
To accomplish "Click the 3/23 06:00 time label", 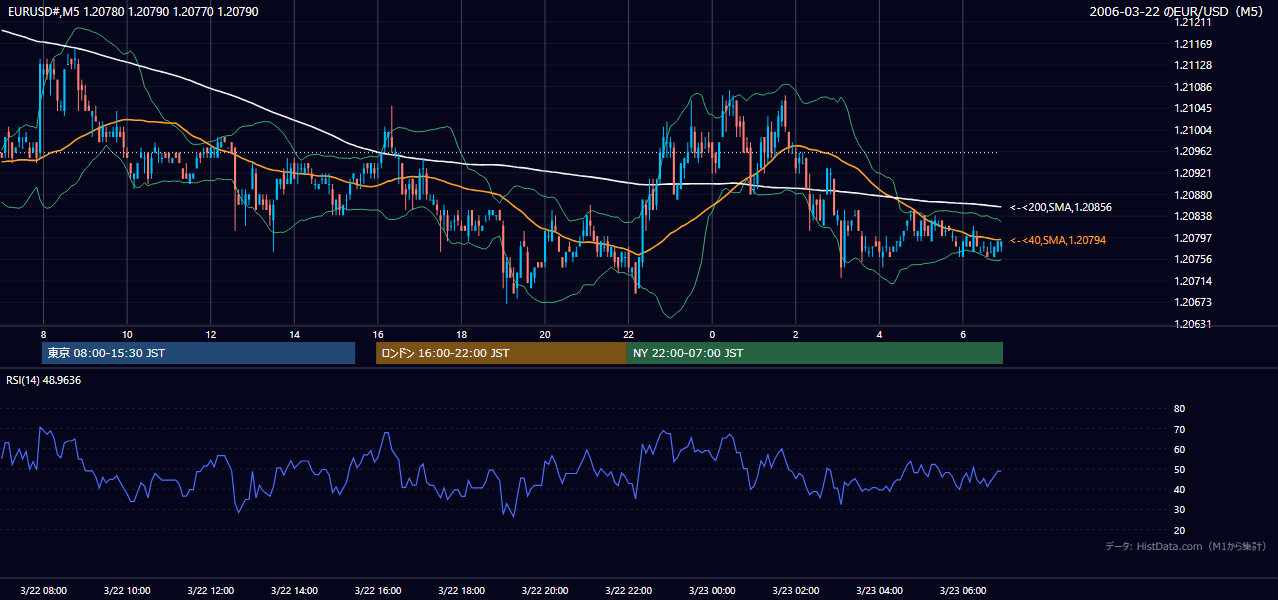I will [962, 591].
